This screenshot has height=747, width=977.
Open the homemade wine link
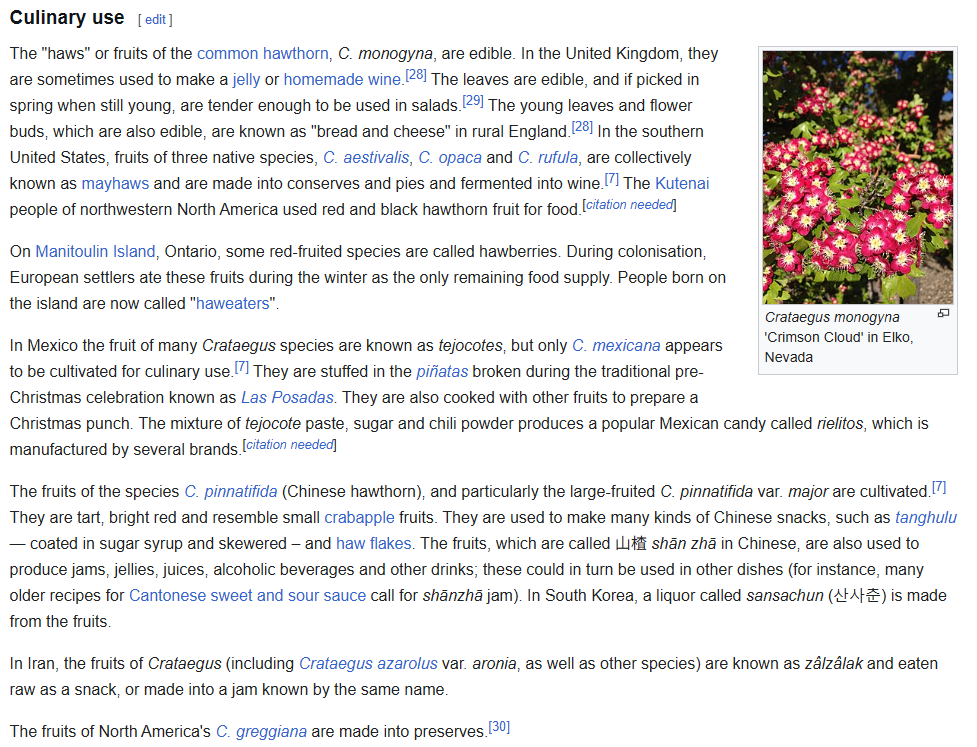click(x=342, y=80)
